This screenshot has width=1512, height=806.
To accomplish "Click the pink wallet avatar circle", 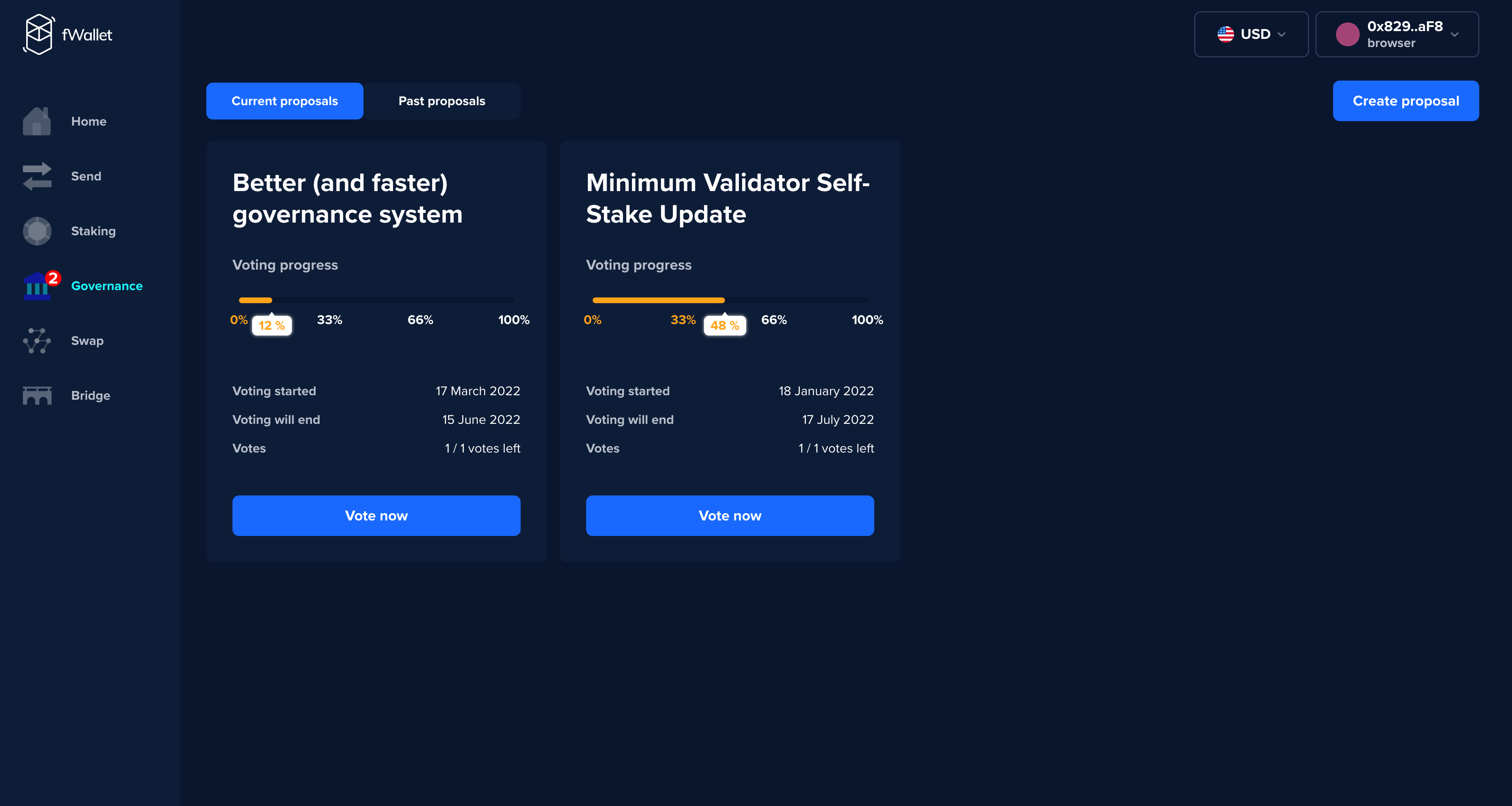I will click(x=1347, y=34).
